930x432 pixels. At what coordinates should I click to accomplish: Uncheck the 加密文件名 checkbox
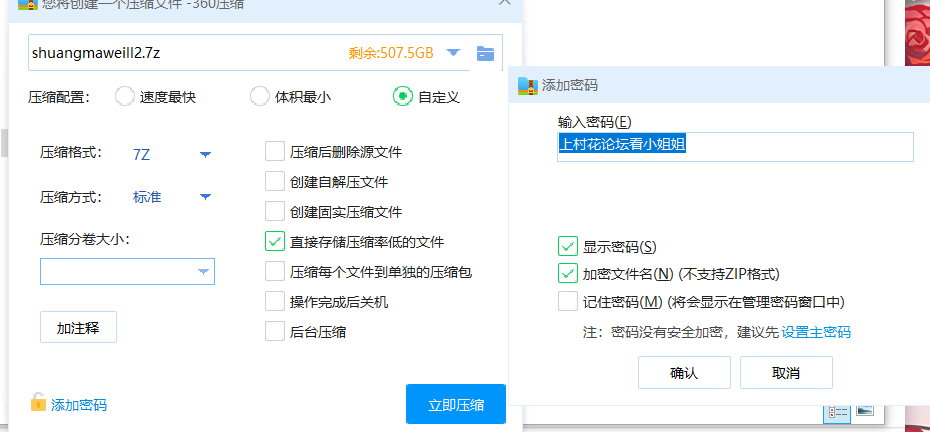568,274
